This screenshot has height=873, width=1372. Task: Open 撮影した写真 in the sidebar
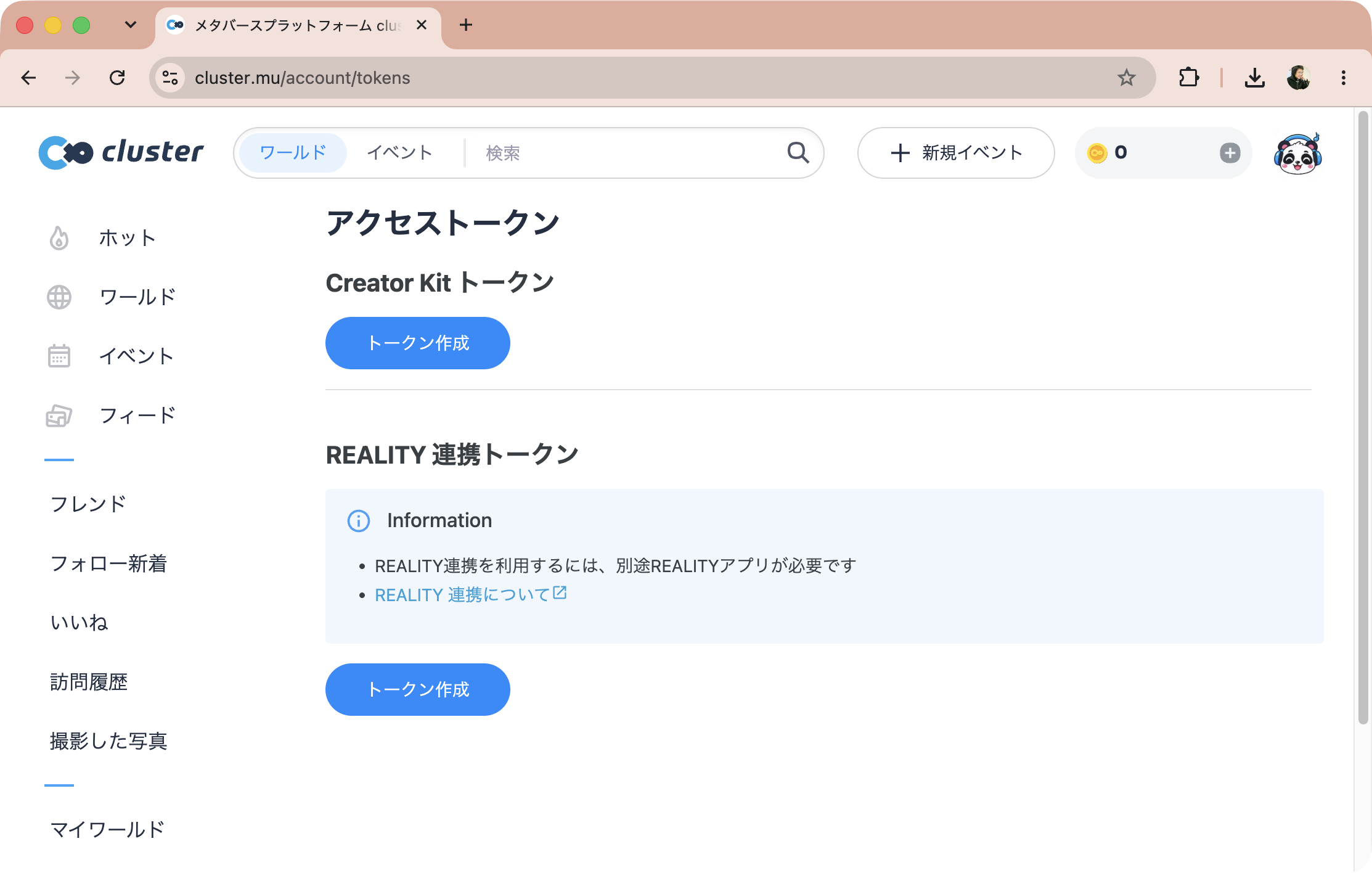[108, 741]
